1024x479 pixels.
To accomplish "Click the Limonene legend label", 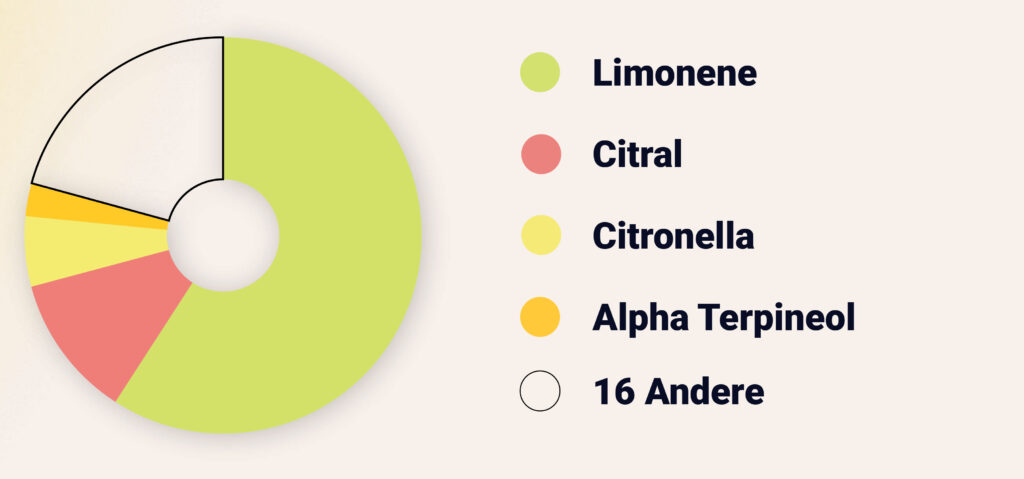I will coord(674,73).
